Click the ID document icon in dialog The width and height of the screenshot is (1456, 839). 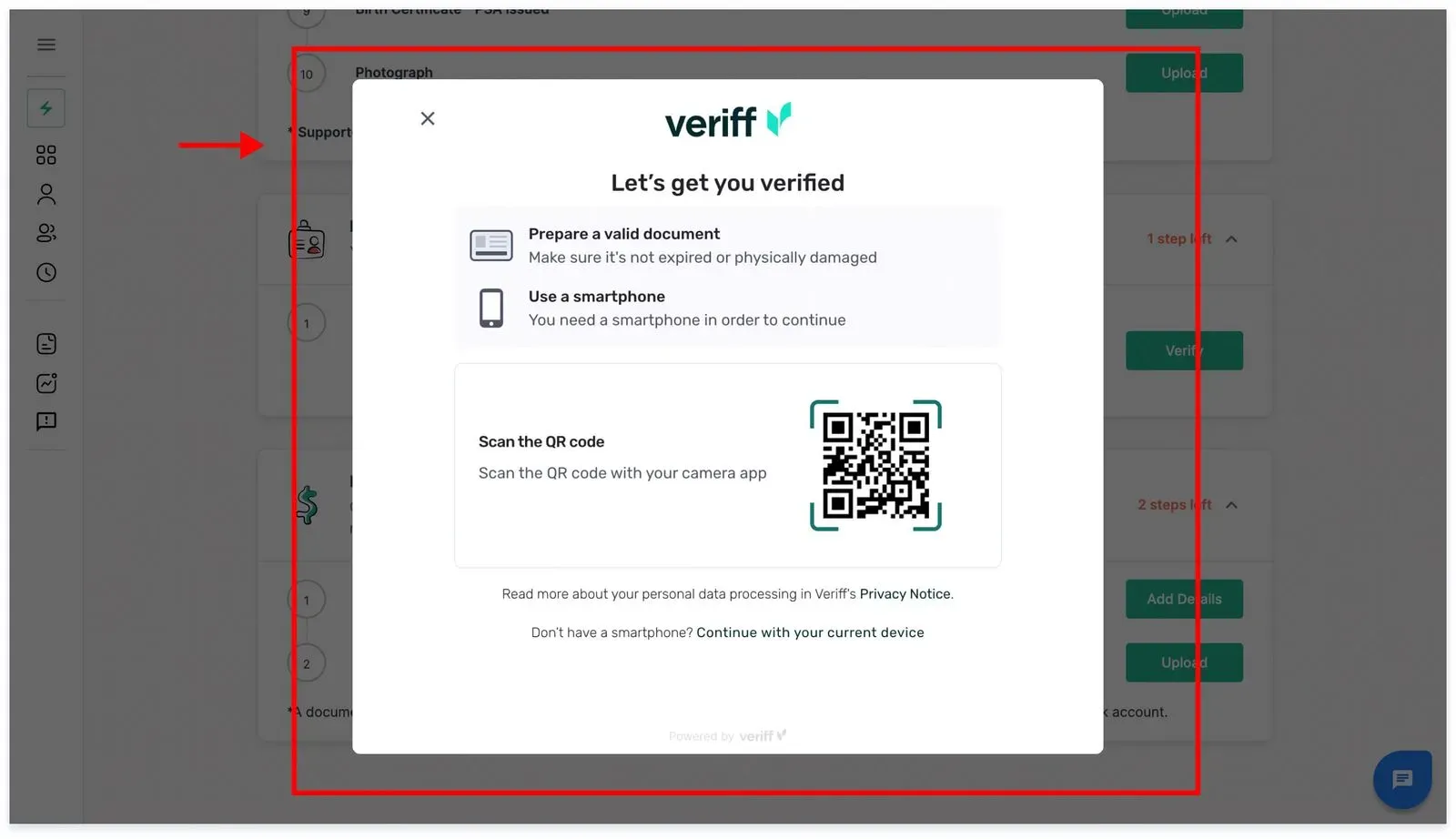pyautogui.click(x=491, y=245)
